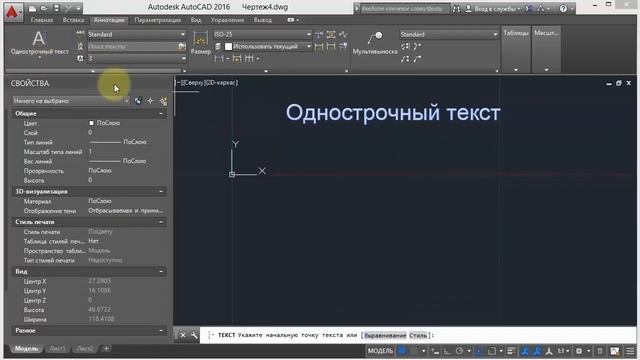Switch to the 'Главная' ribbon tab
This screenshot has width=640, height=360.
click(x=42, y=20)
